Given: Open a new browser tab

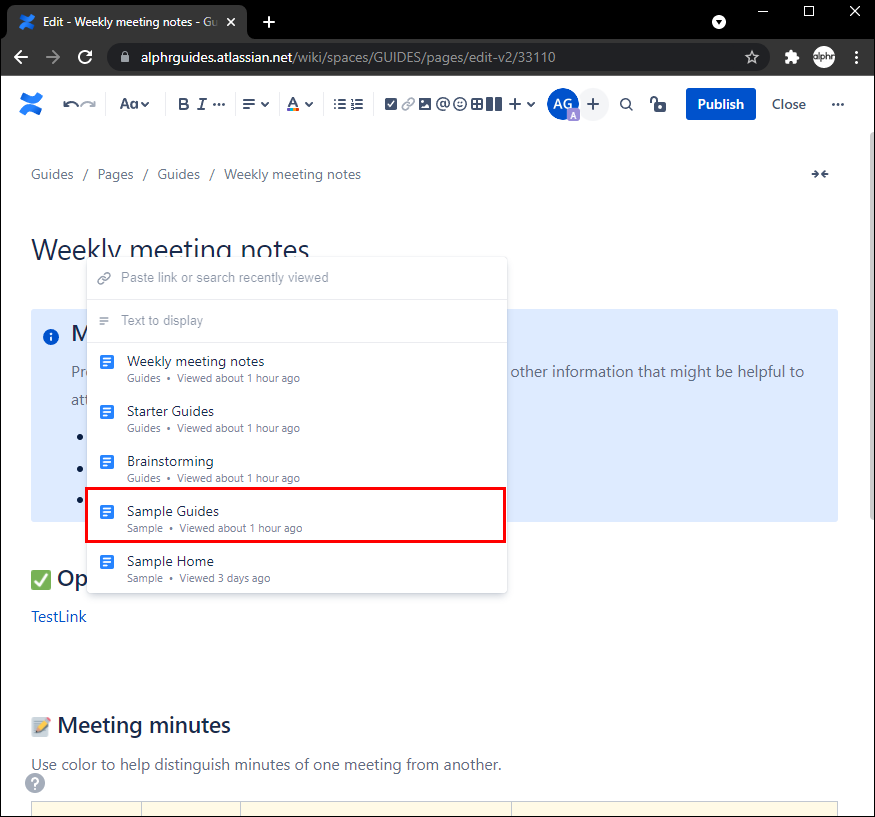Looking at the screenshot, I should [269, 22].
